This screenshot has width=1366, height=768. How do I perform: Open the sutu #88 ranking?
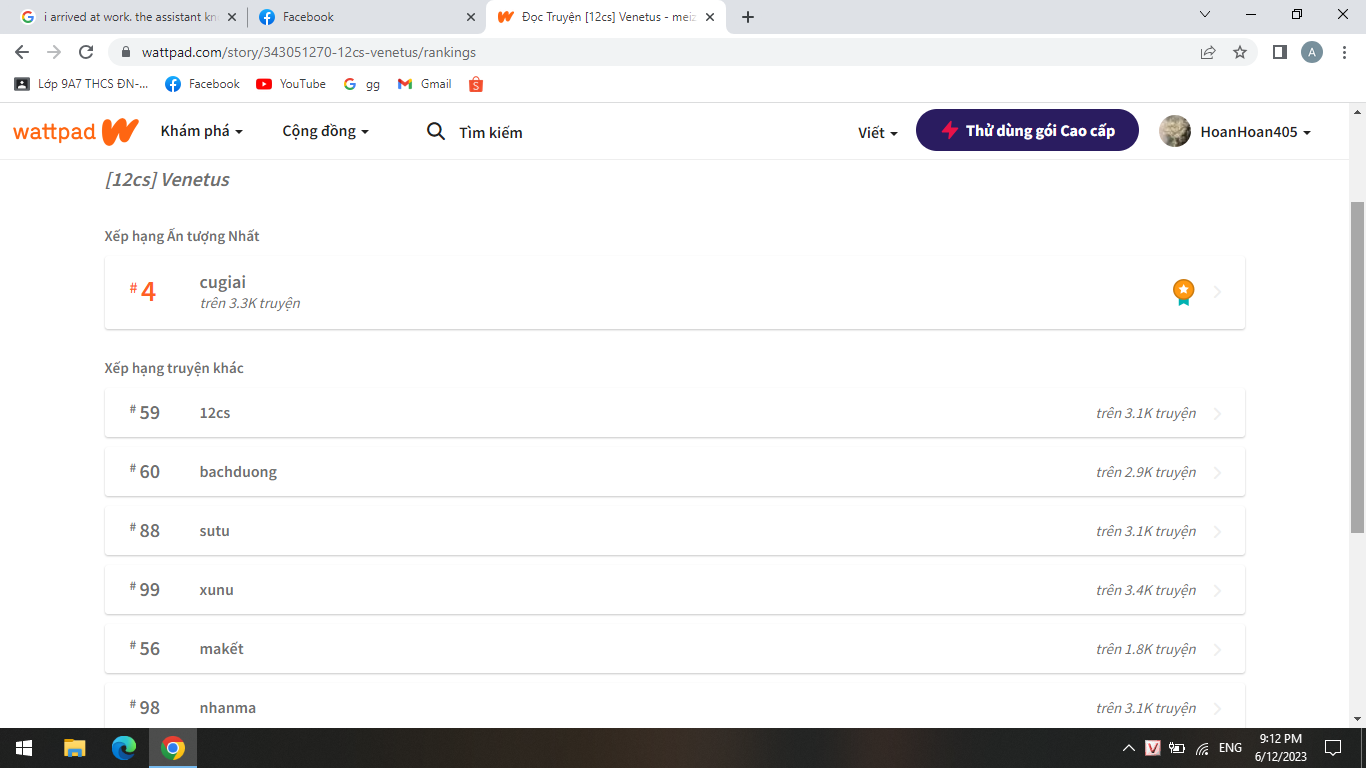coord(675,531)
